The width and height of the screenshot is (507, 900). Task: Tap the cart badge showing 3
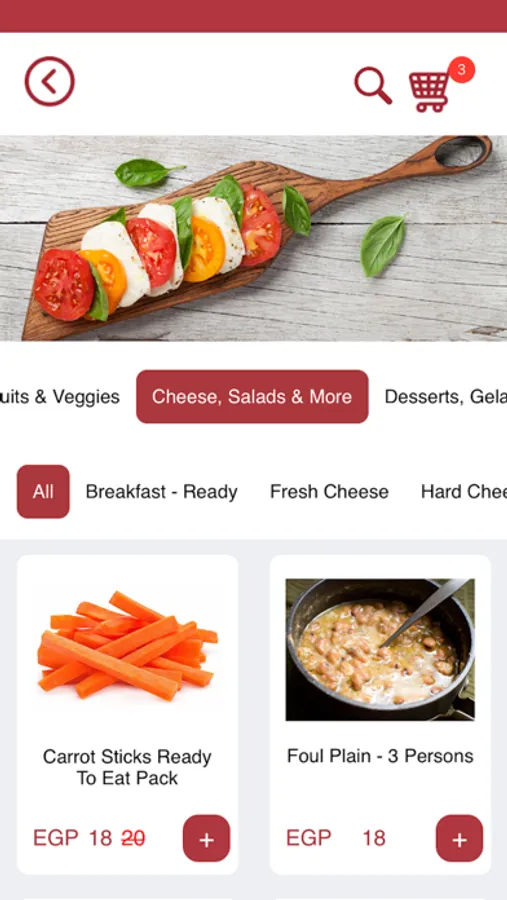point(462,70)
